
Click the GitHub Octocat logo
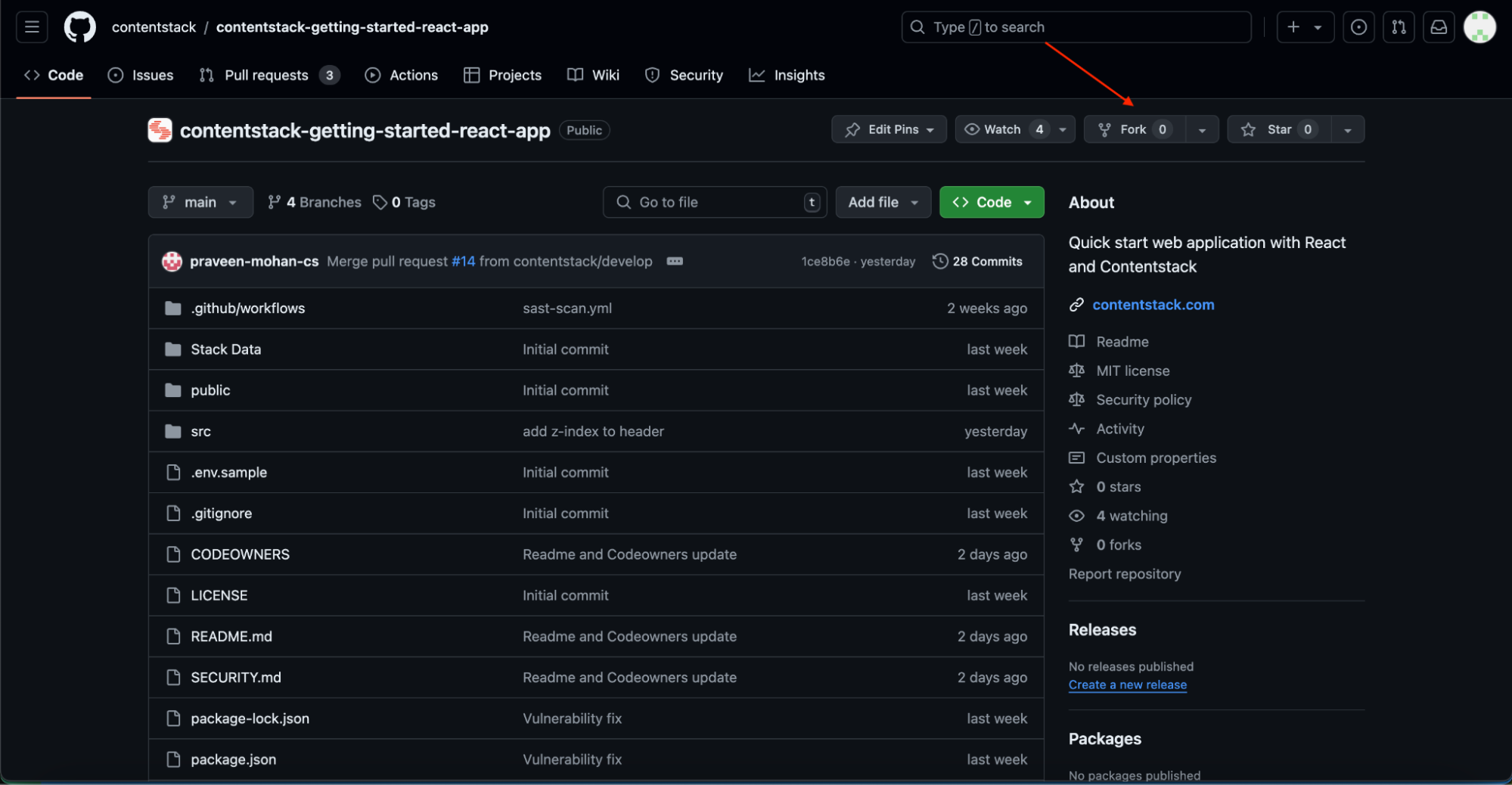[x=79, y=27]
